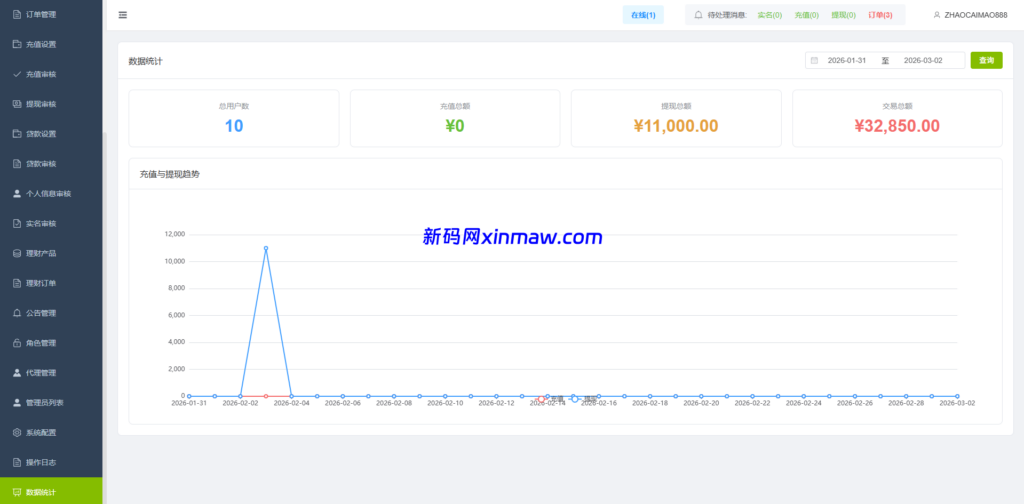Click the notification bell icon
Viewport: 1024px width, 504px height.
point(698,15)
